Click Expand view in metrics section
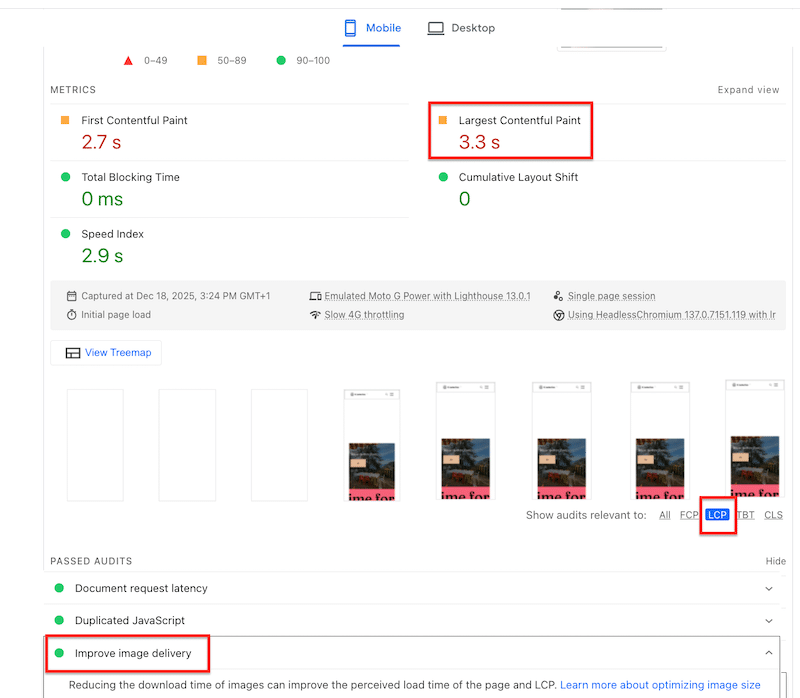800x698 pixels. [x=748, y=90]
